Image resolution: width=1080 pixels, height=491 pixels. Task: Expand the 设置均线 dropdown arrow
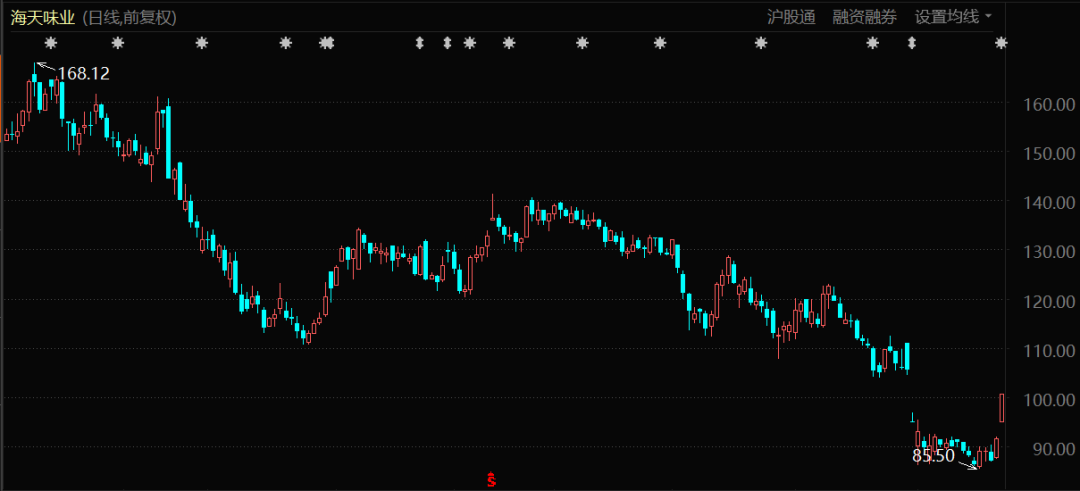click(x=989, y=17)
